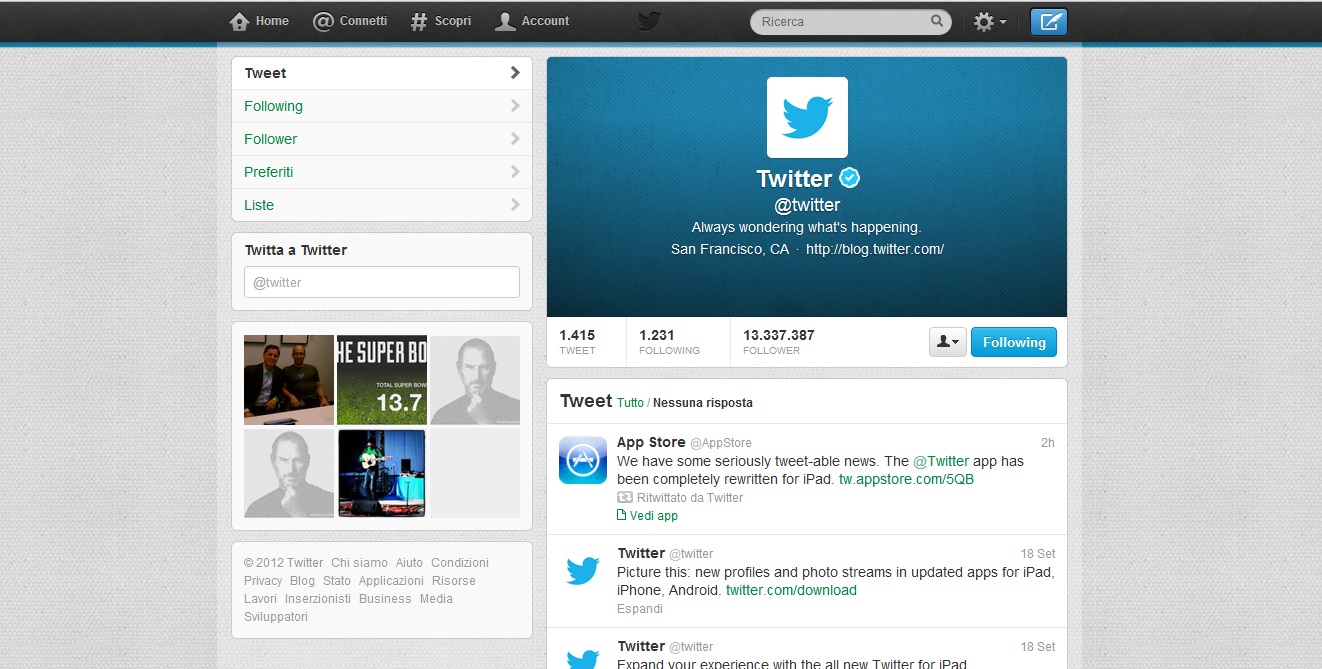Click the verified badge next to Twitter
This screenshot has height=669, width=1322.
pyautogui.click(x=849, y=178)
